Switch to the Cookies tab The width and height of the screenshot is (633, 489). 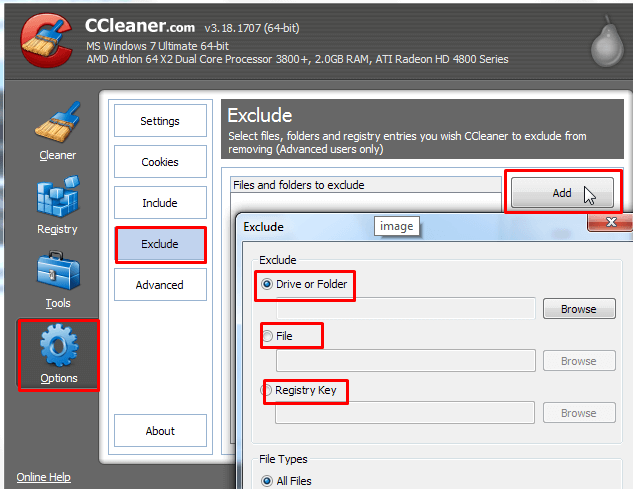click(x=160, y=162)
